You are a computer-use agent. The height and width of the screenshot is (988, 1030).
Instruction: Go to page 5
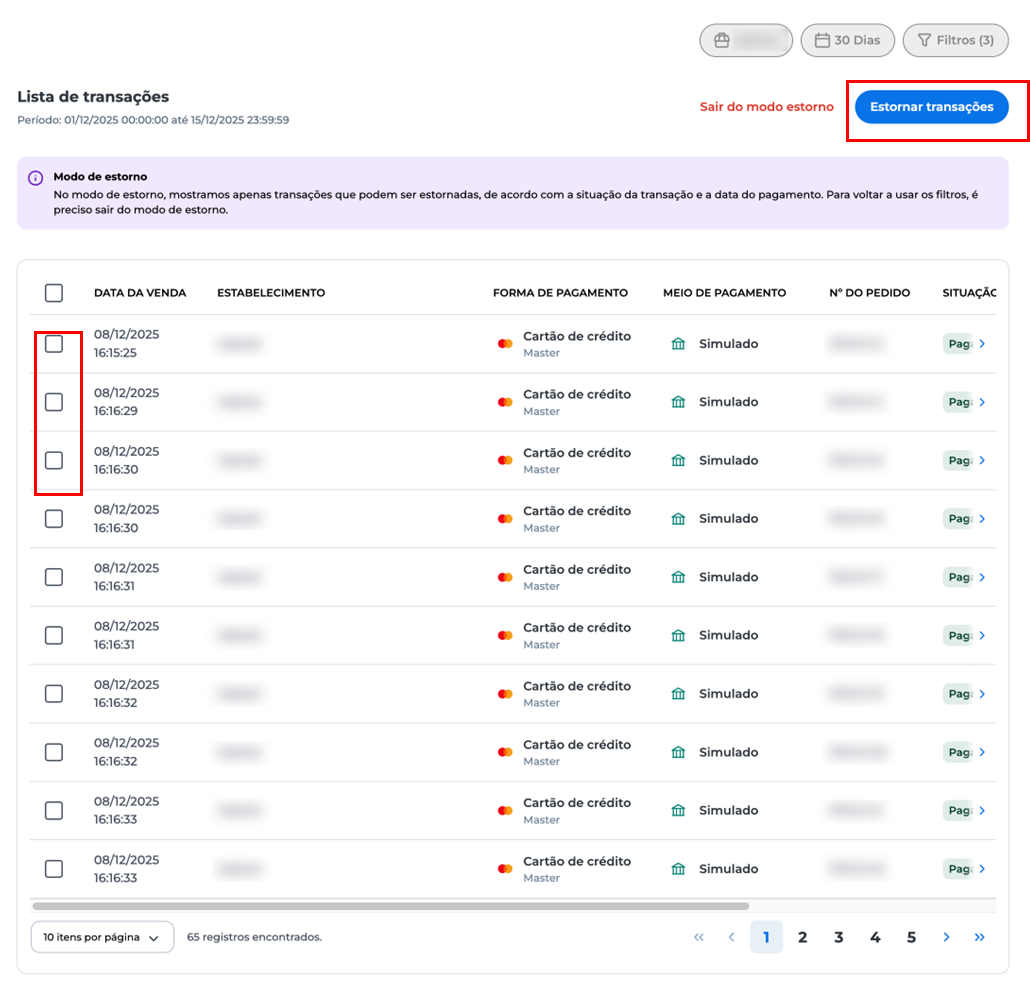coord(911,937)
